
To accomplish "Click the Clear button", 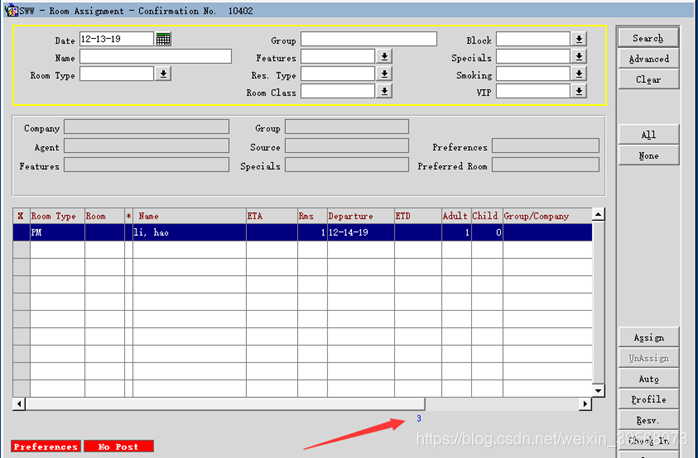I will pos(649,80).
